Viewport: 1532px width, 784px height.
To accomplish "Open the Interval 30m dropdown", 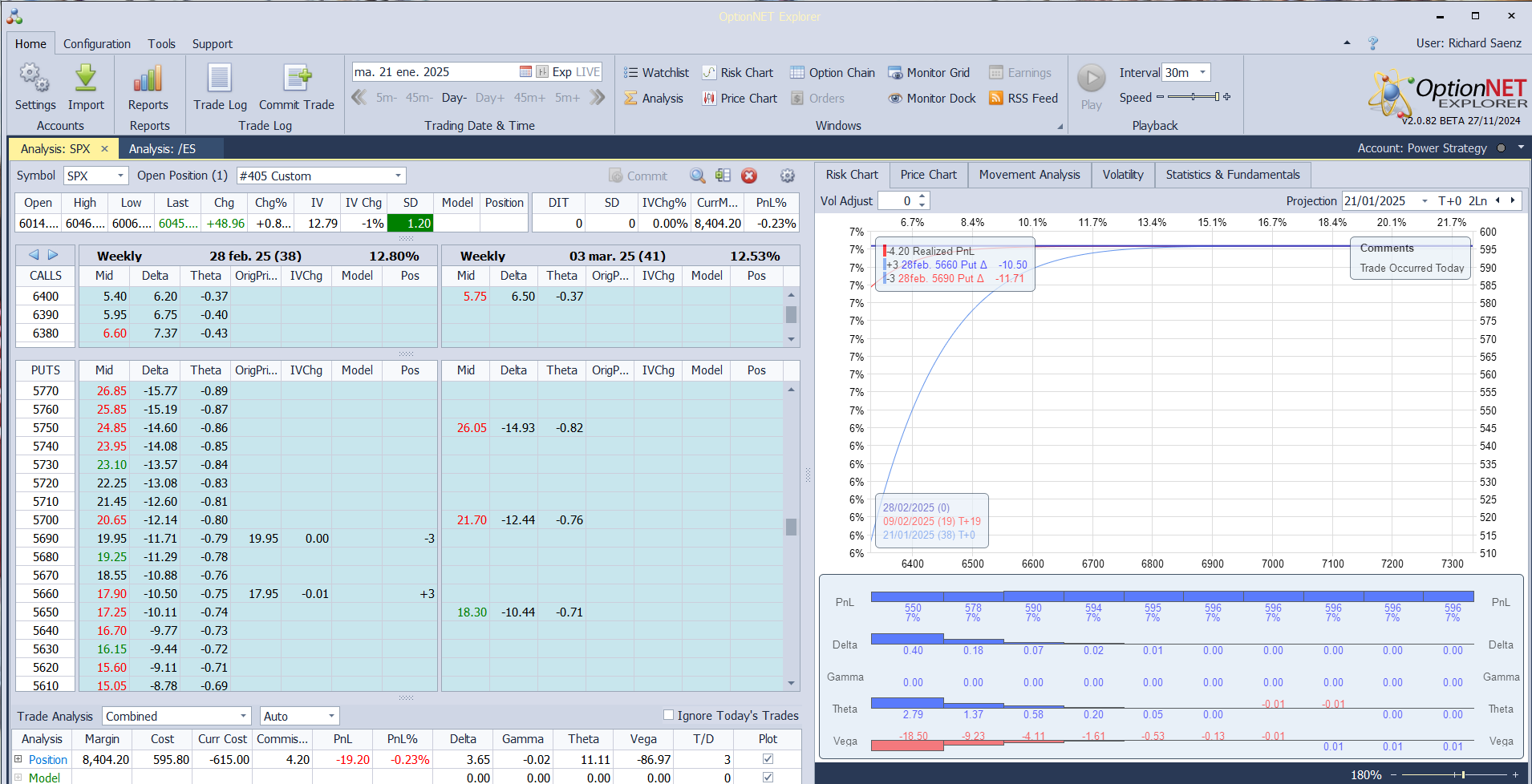I will (x=1202, y=72).
